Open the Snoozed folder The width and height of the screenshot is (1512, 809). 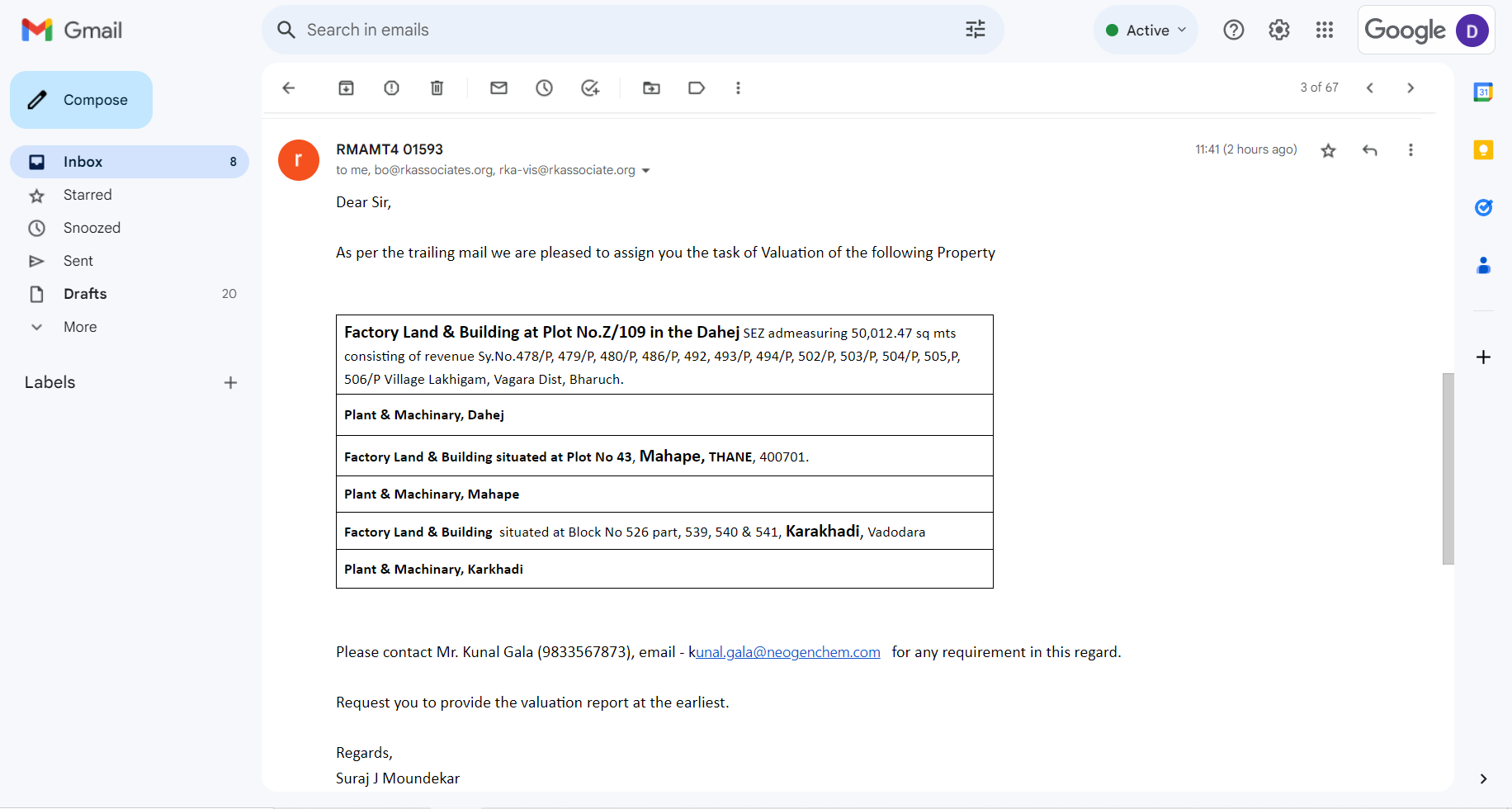(130, 228)
